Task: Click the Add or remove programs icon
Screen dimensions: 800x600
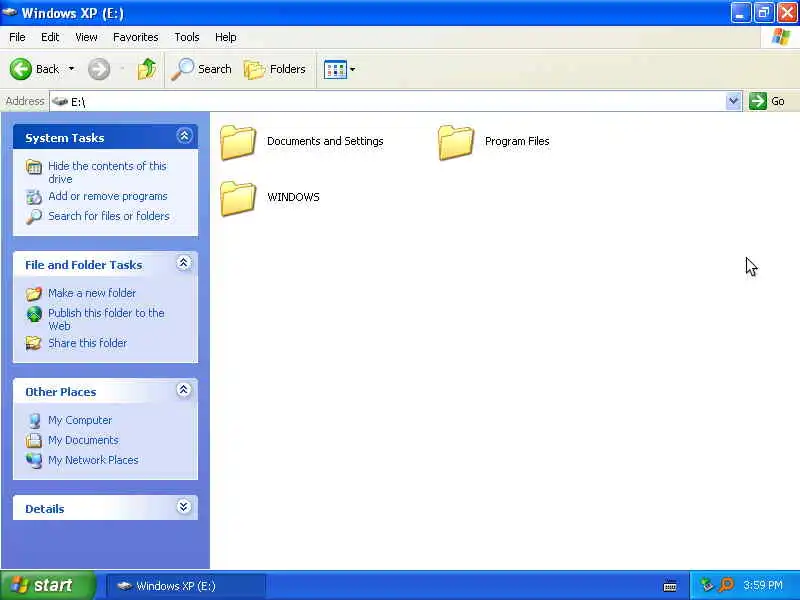Action: (x=34, y=196)
